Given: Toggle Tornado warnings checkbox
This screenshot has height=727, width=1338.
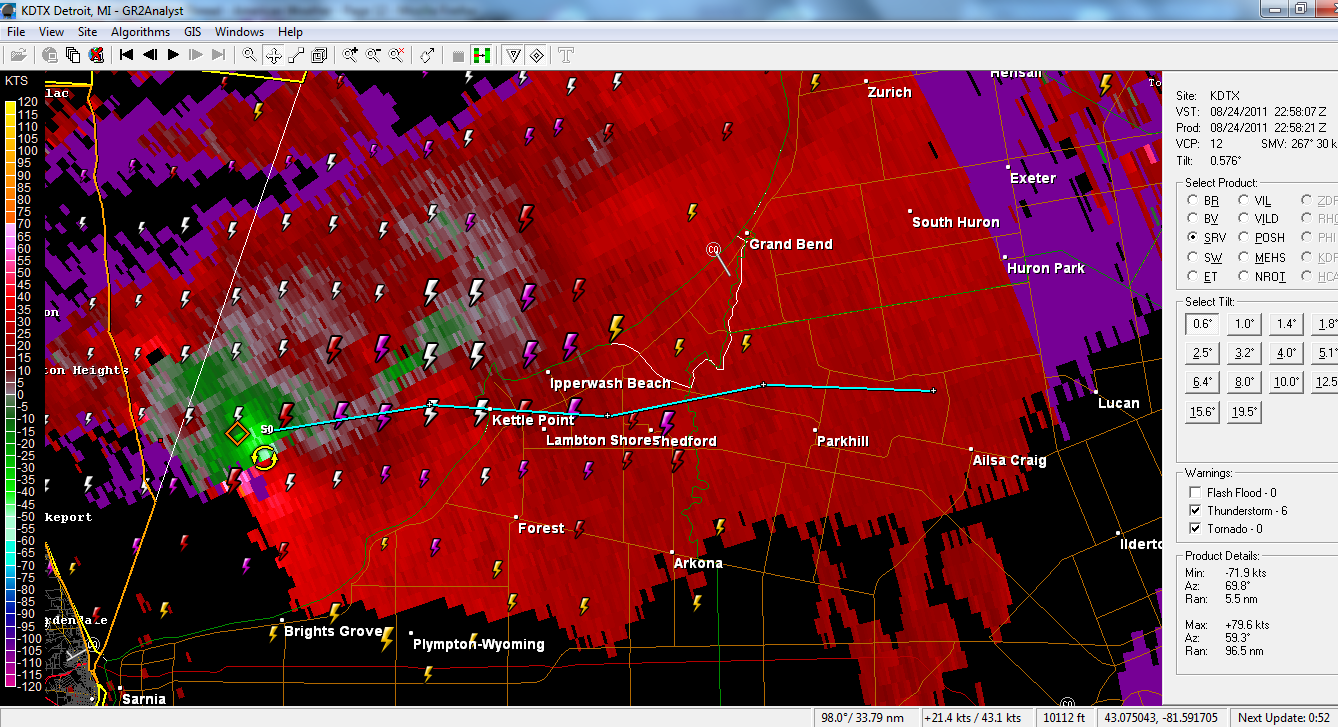Looking at the screenshot, I should pyautogui.click(x=1196, y=529).
